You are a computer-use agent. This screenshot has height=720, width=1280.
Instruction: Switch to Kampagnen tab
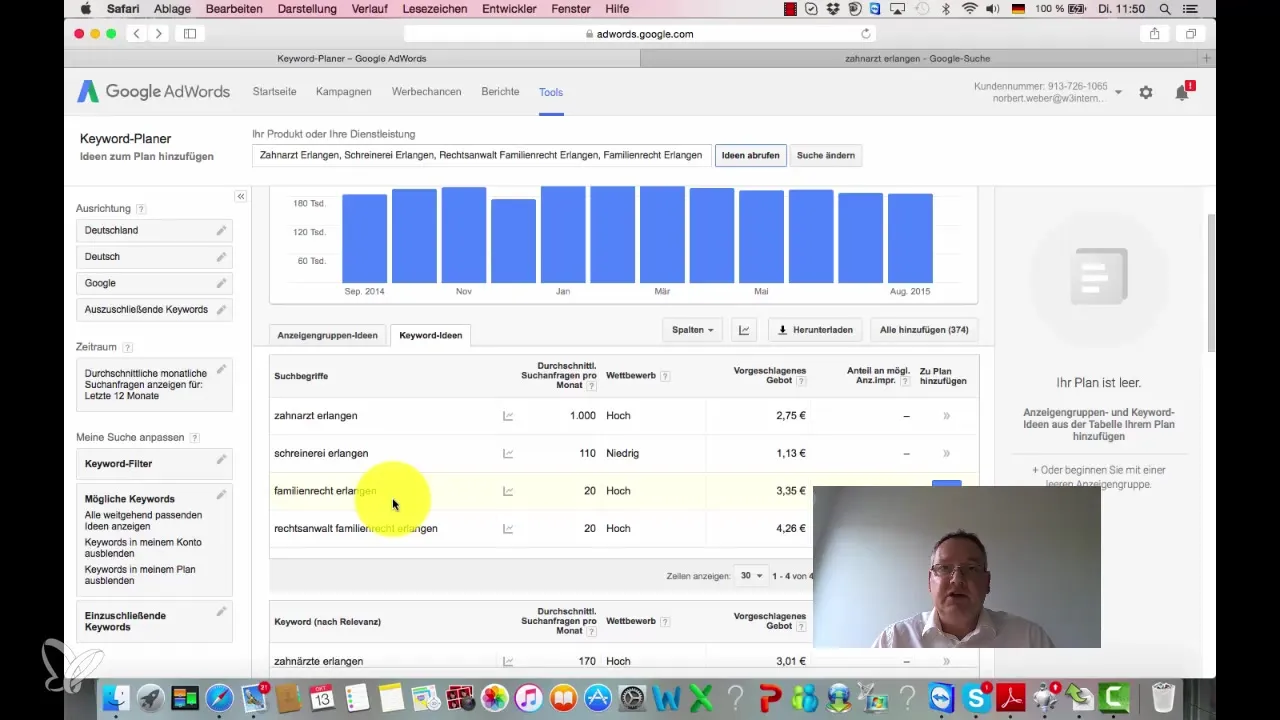point(343,91)
